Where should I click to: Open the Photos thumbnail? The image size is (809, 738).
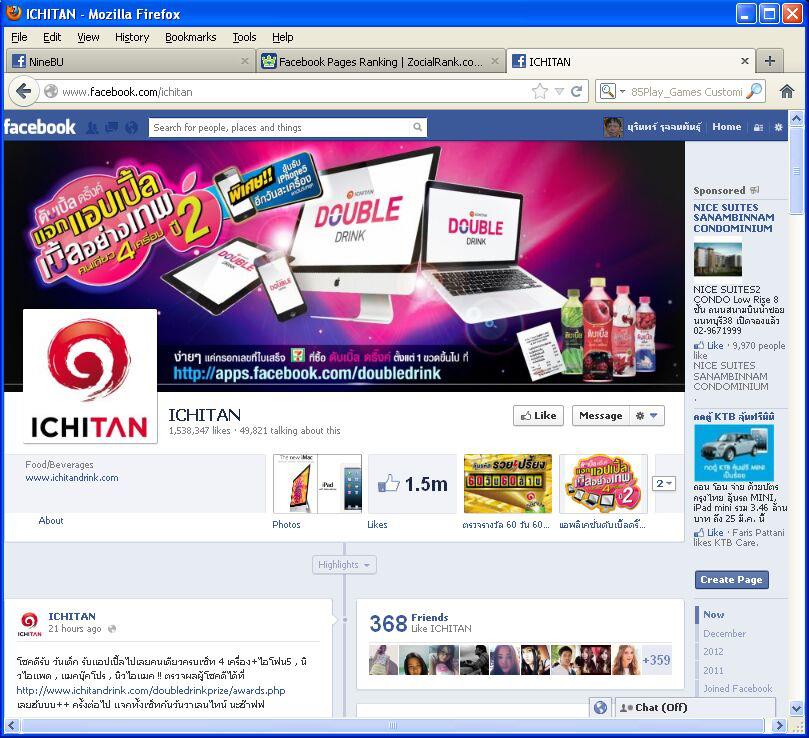pos(317,484)
